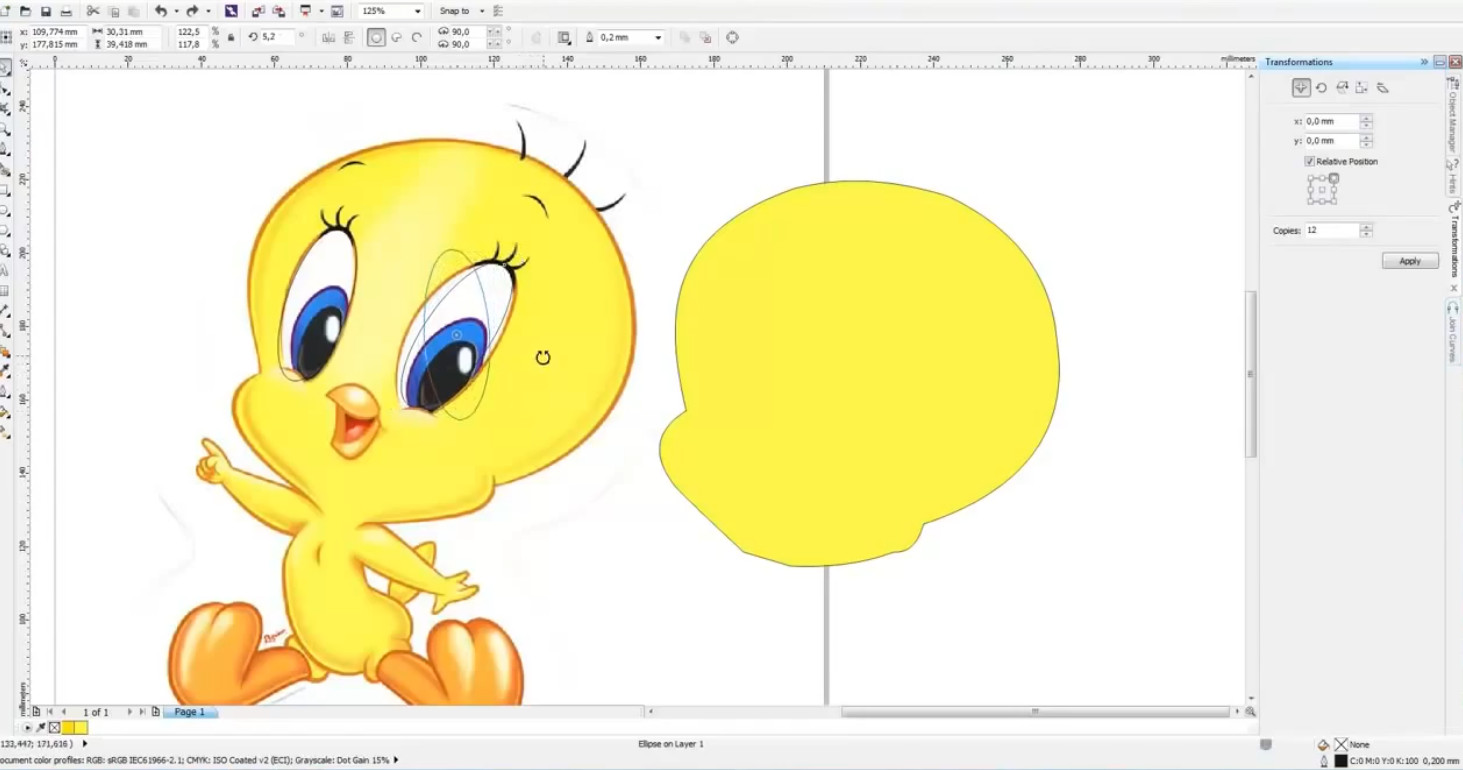1463x770 pixels.
Task: Open the Join Curves docker tab
Action: point(1454,333)
